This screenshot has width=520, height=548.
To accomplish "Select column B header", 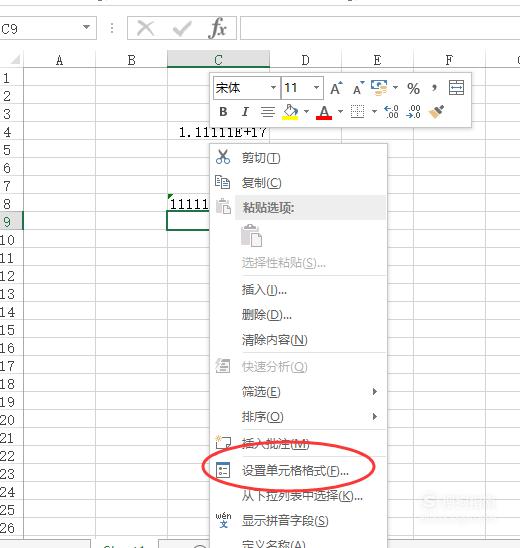I will (131, 60).
